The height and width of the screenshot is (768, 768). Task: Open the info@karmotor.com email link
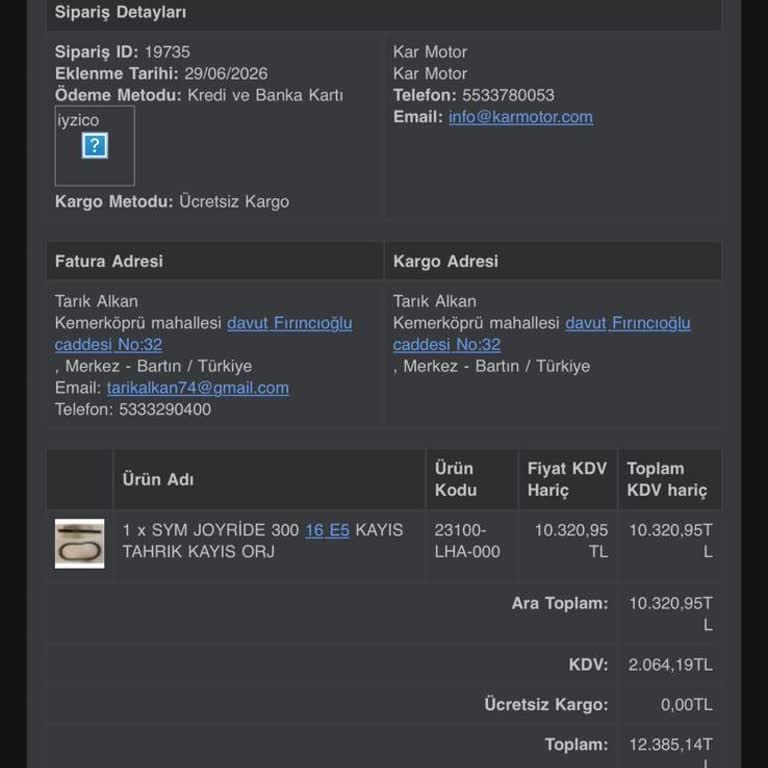coord(521,117)
